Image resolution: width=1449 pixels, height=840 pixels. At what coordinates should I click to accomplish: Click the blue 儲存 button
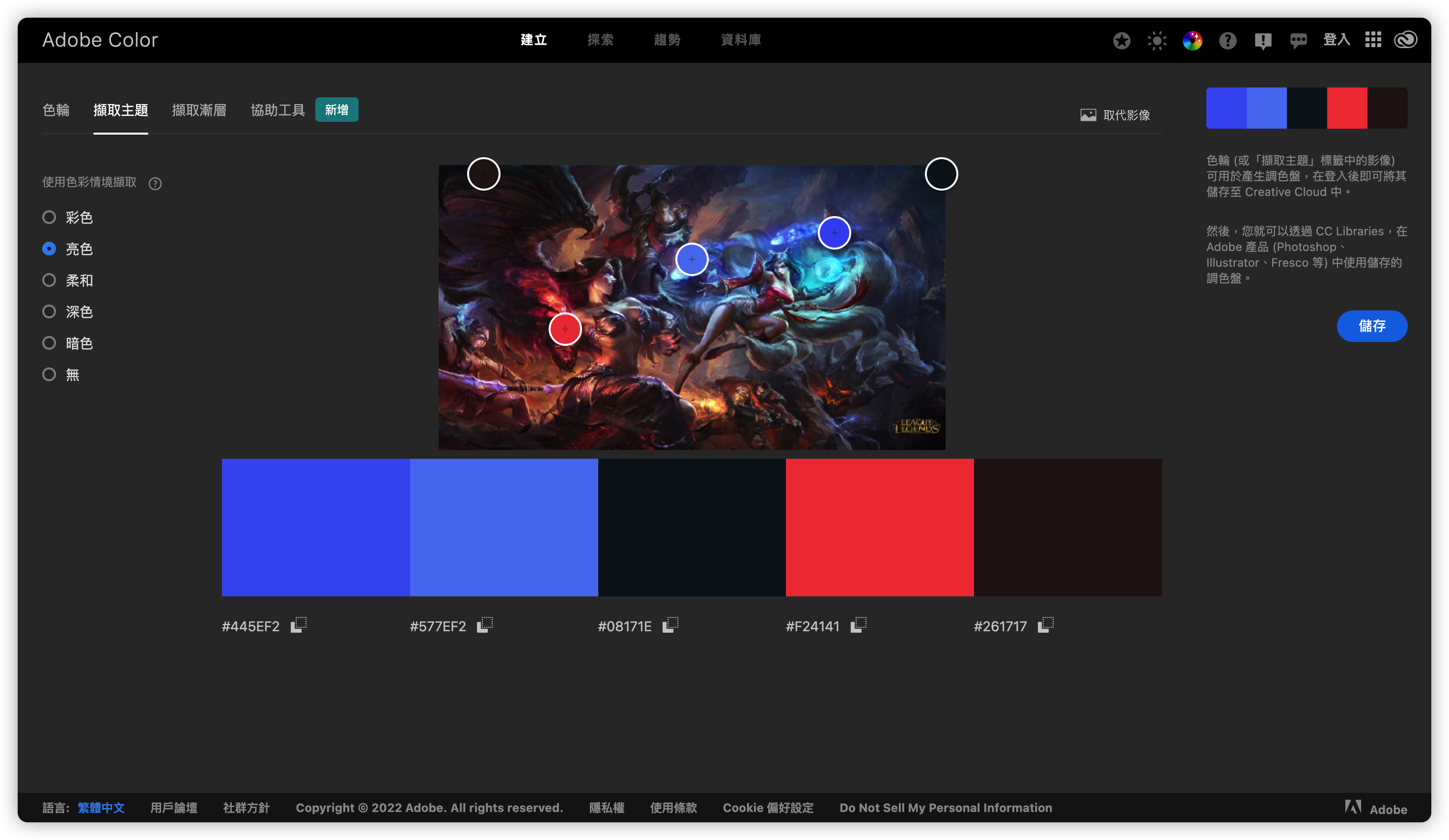click(1372, 326)
